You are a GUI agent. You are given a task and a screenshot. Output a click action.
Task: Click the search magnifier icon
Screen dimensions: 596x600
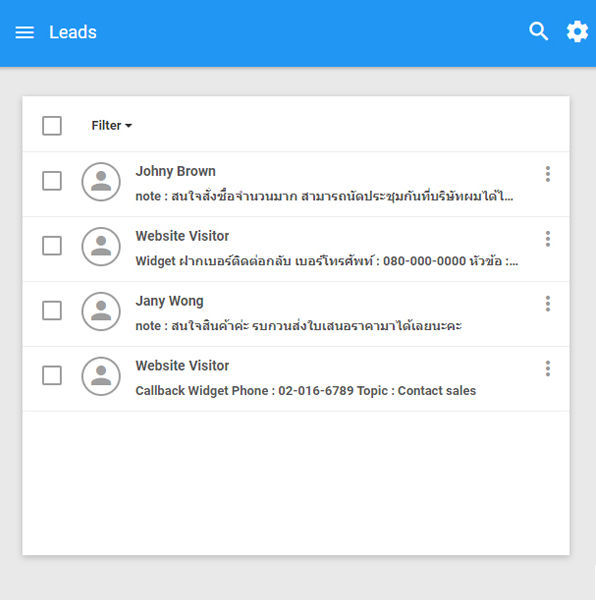(x=539, y=31)
